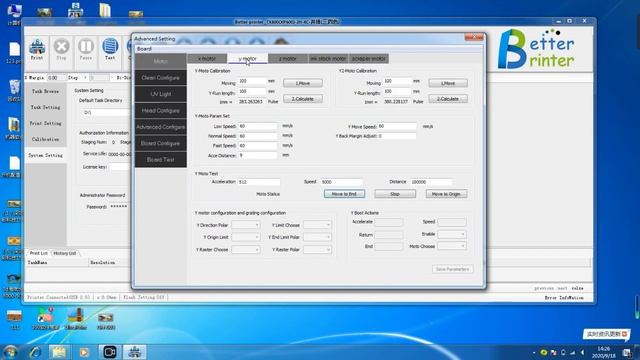This screenshot has height=360, width=640.
Task: Switch to the scraper motor tab
Action: point(369,59)
